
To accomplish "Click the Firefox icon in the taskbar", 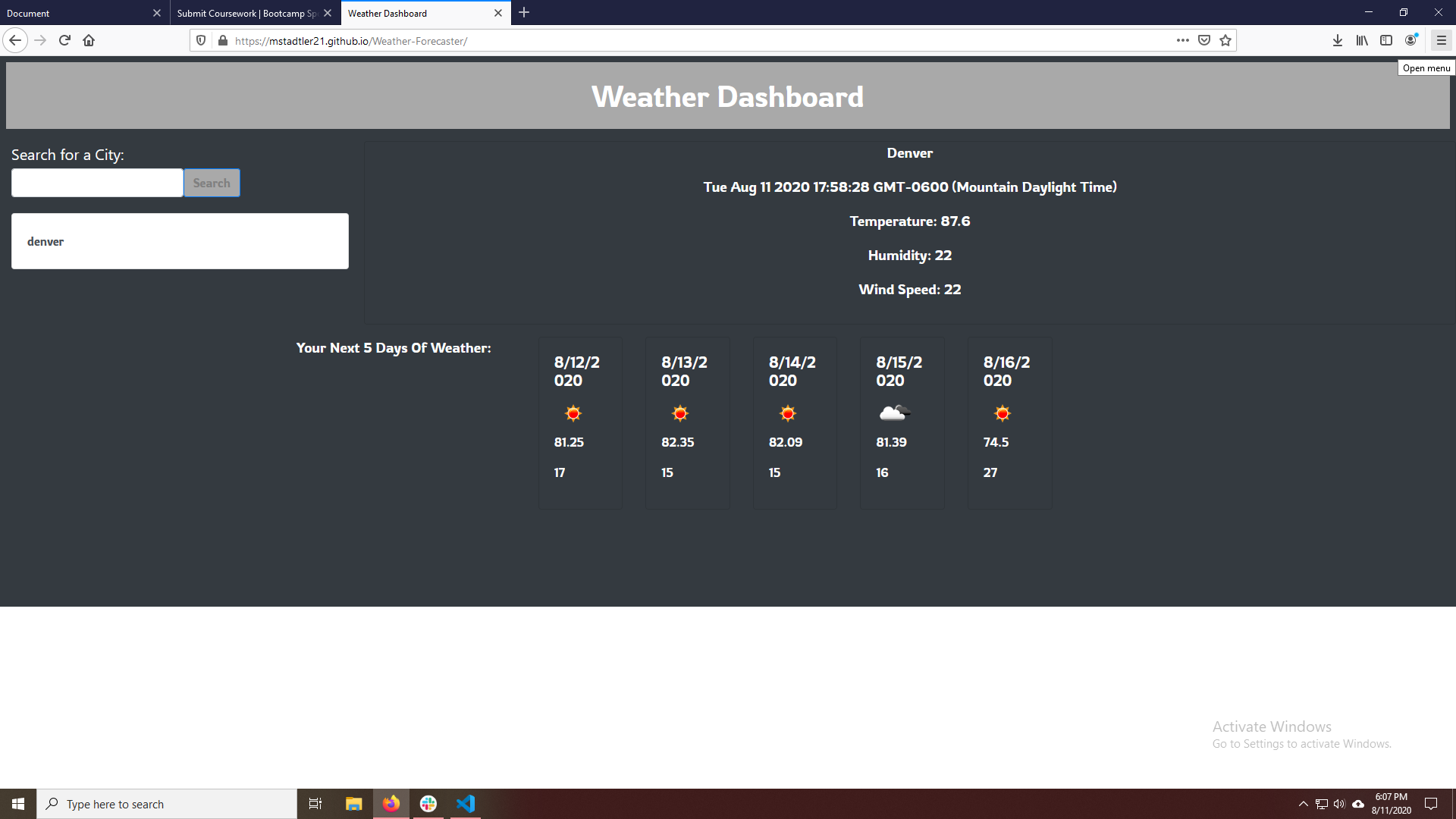I will (391, 803).
